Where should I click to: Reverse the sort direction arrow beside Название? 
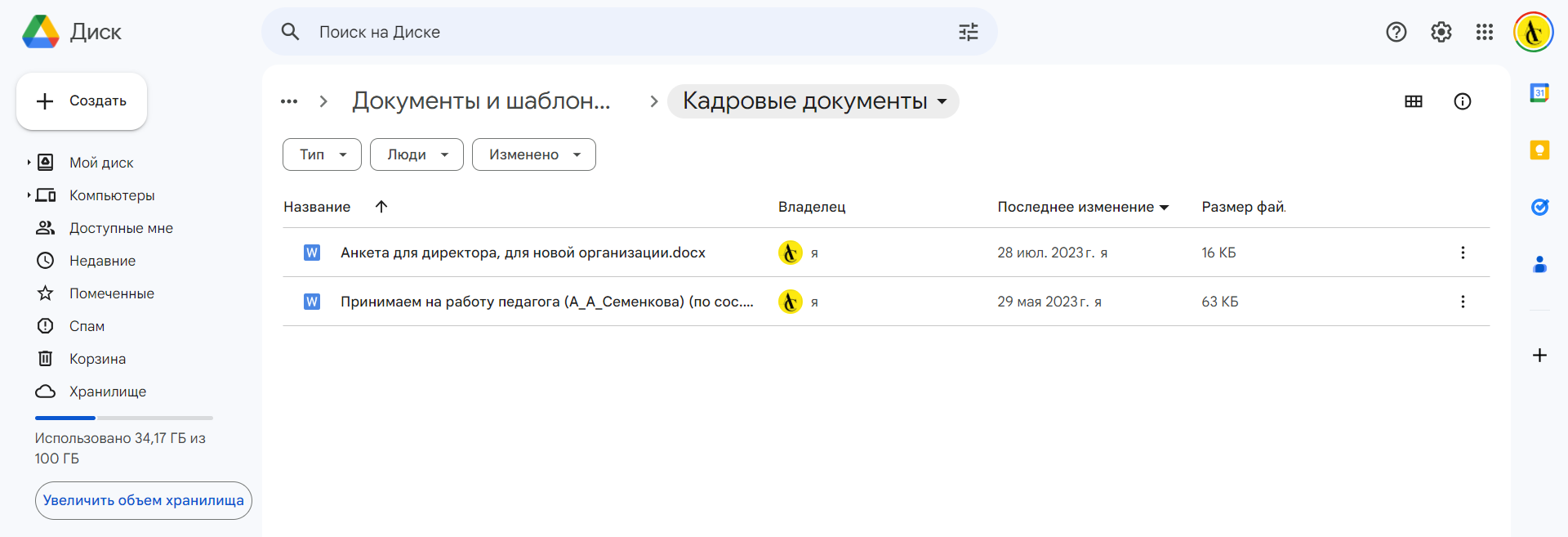point(381,207)
